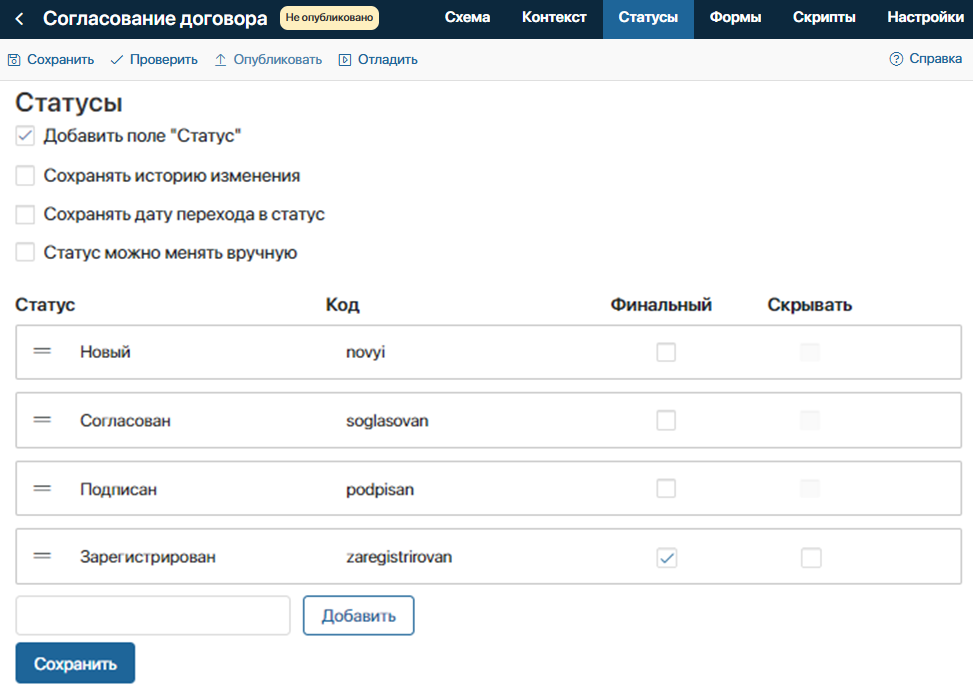Open the Справка help link
Viewport: 973px width, 689px height.
coord(936,58)
